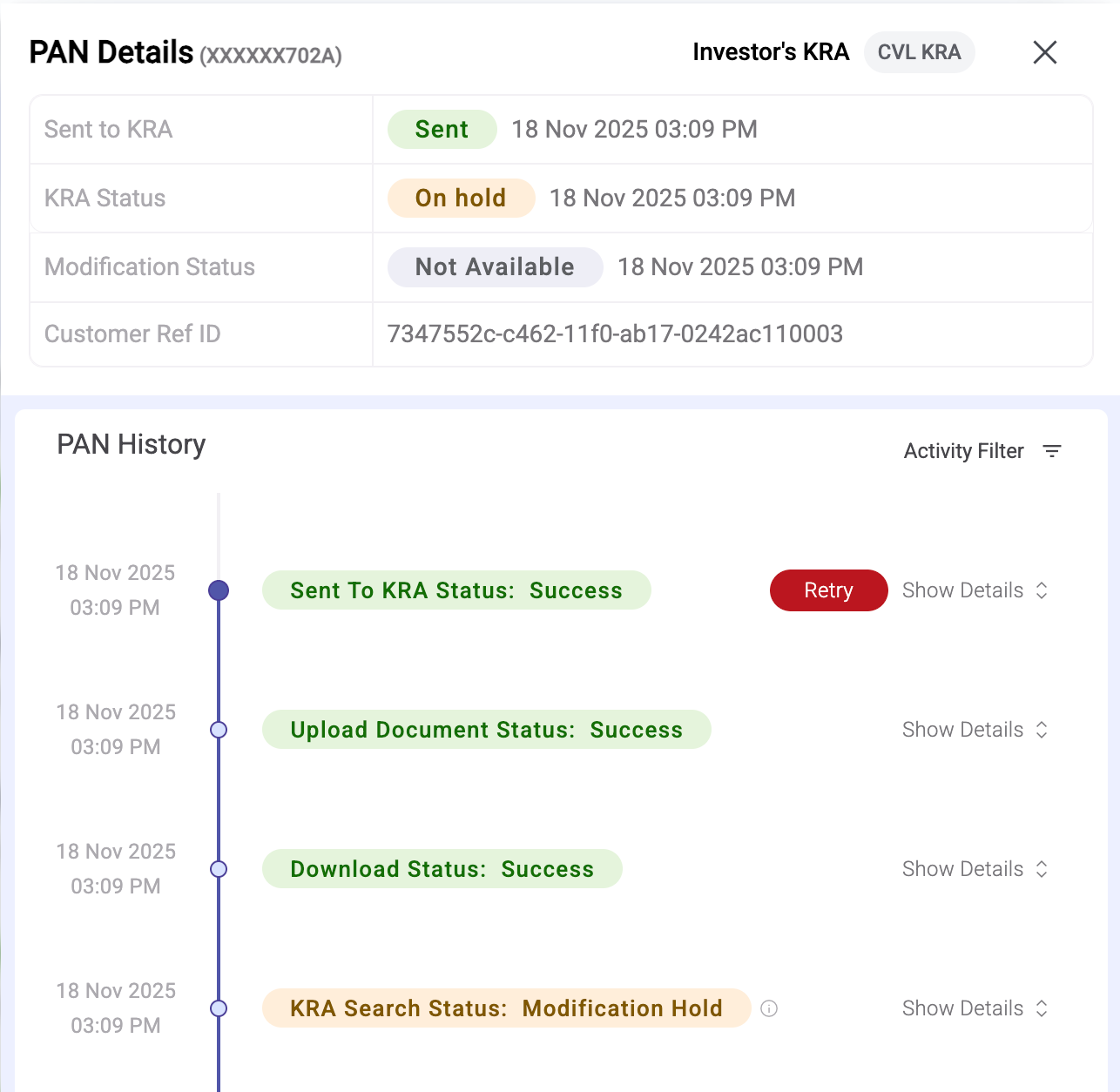Image resolution: width=1120 pixels, height=1092 pixels.
Task: Click the filter funnel icon beside Activity Filter
Action: pos(1053,451)
